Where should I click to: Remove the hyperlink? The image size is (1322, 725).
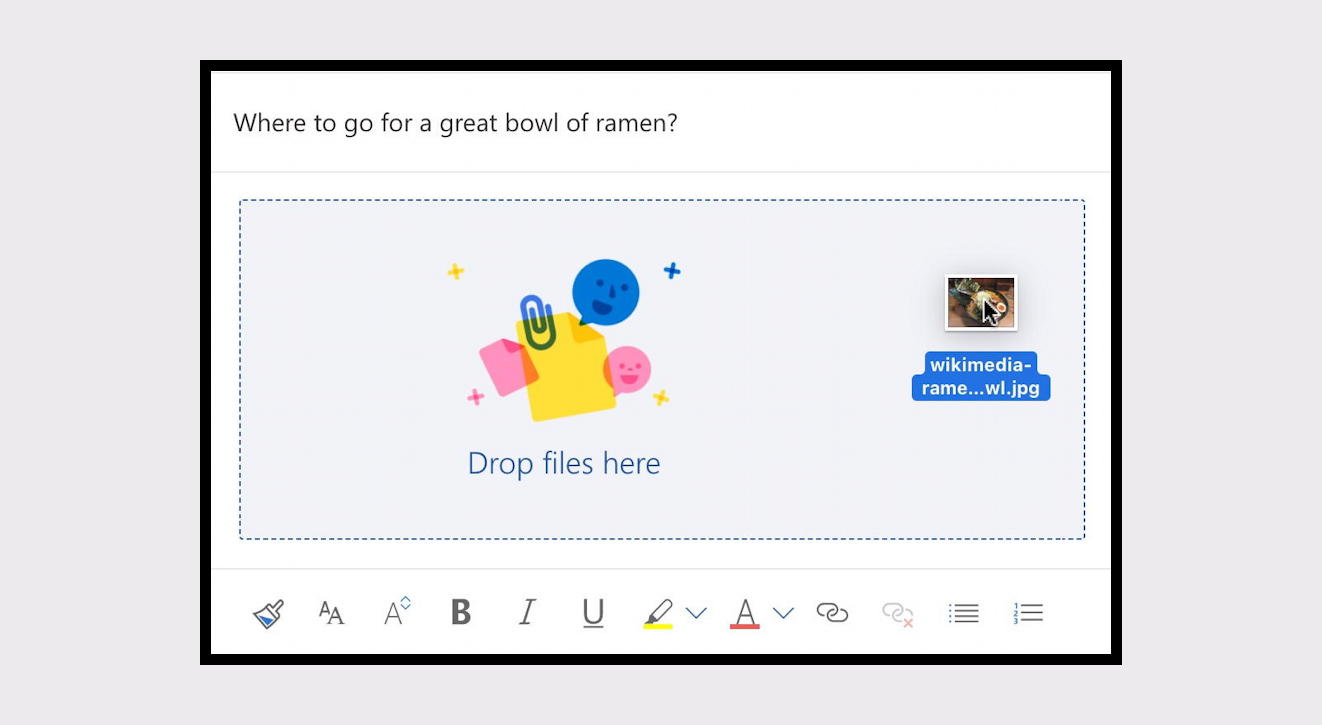pyautogui.click(x=896, y=613)
